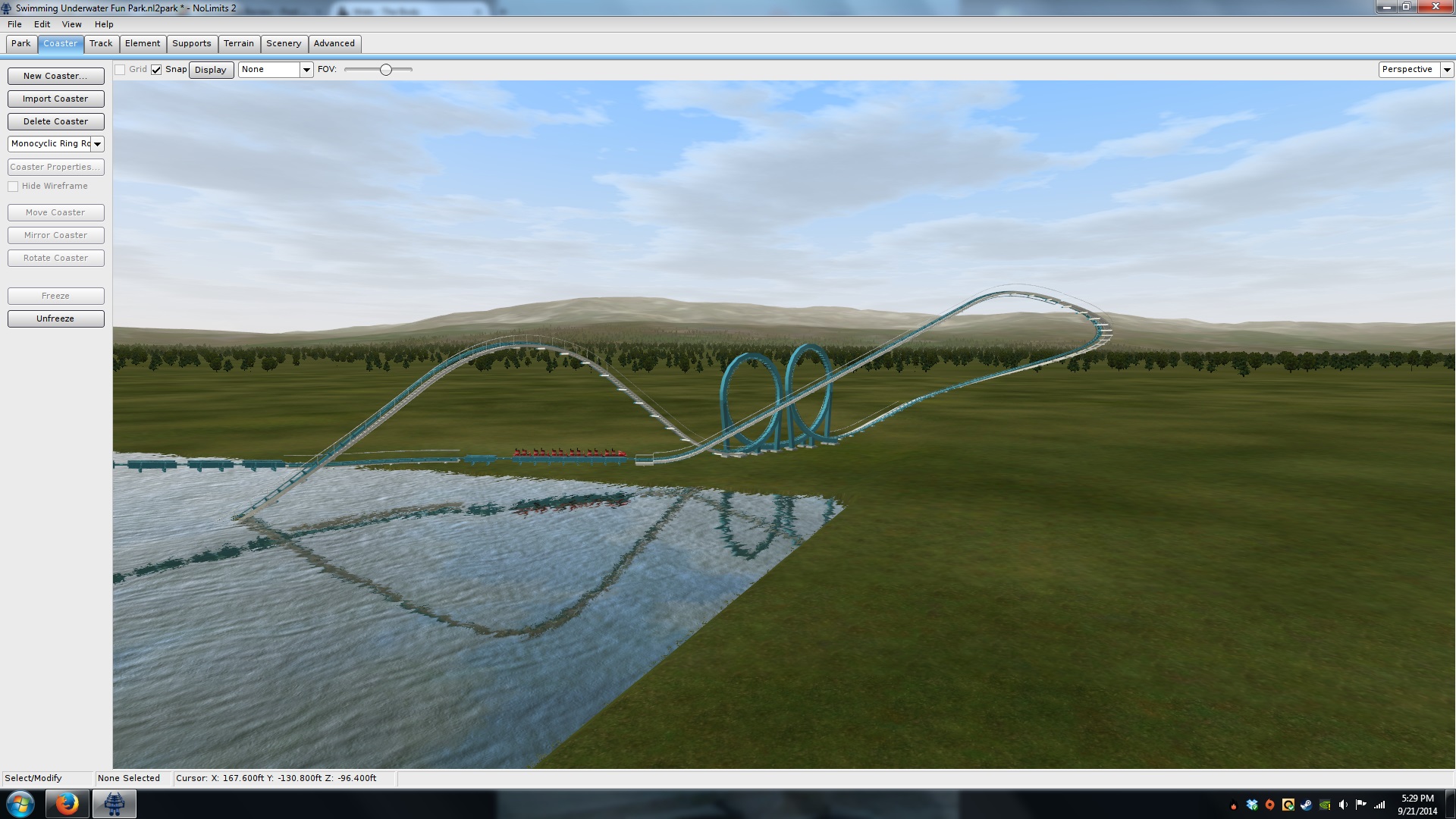Click the red coaster train in viewport
The height and width of the screenshot is (819, 1456).
pos(569,453)
